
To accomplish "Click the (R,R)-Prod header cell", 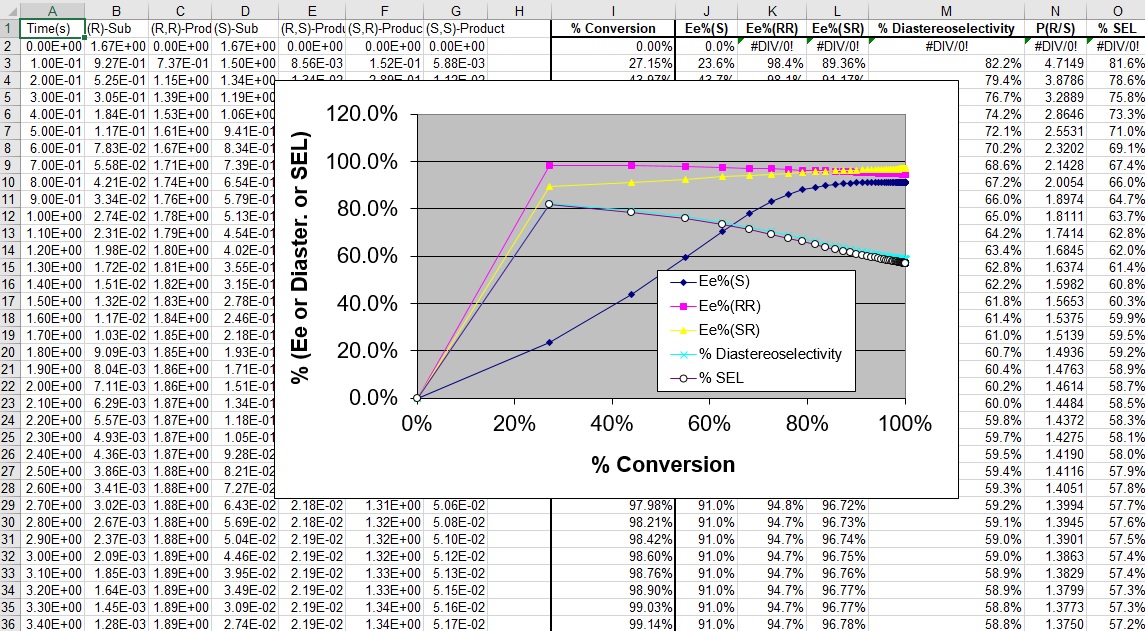I will tap(180, 28).
